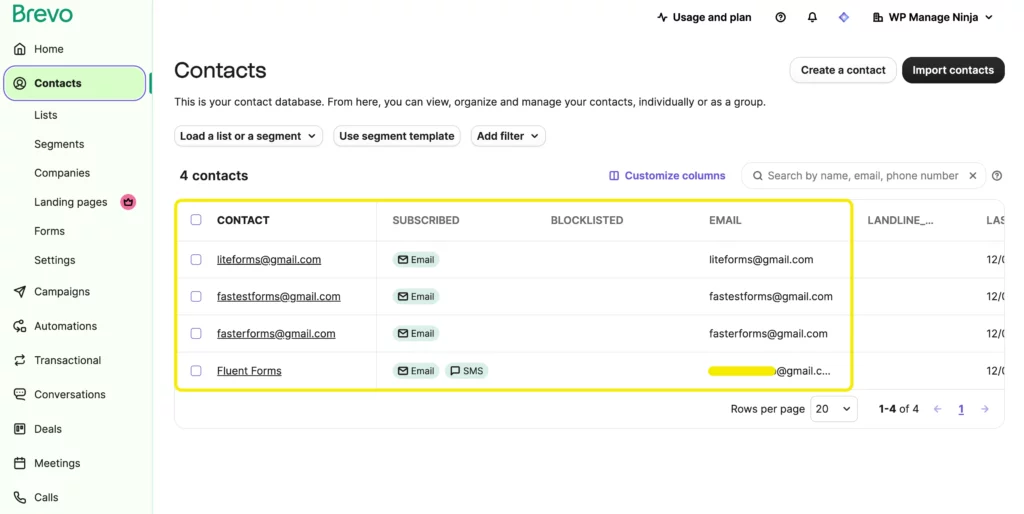Toggle the select-all contacts checkbox
1024x514 pixels.
click(196, 219)
